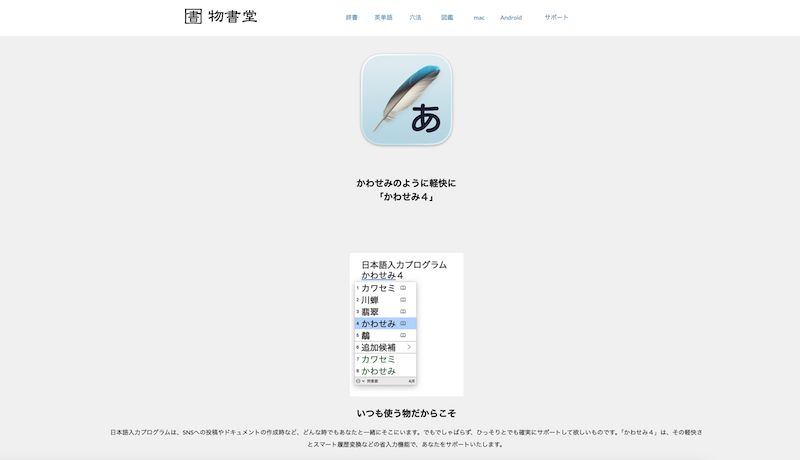Click the heading かわせみのように軽快に
This screenshot has width=800, height=460.
click(406, 183)
